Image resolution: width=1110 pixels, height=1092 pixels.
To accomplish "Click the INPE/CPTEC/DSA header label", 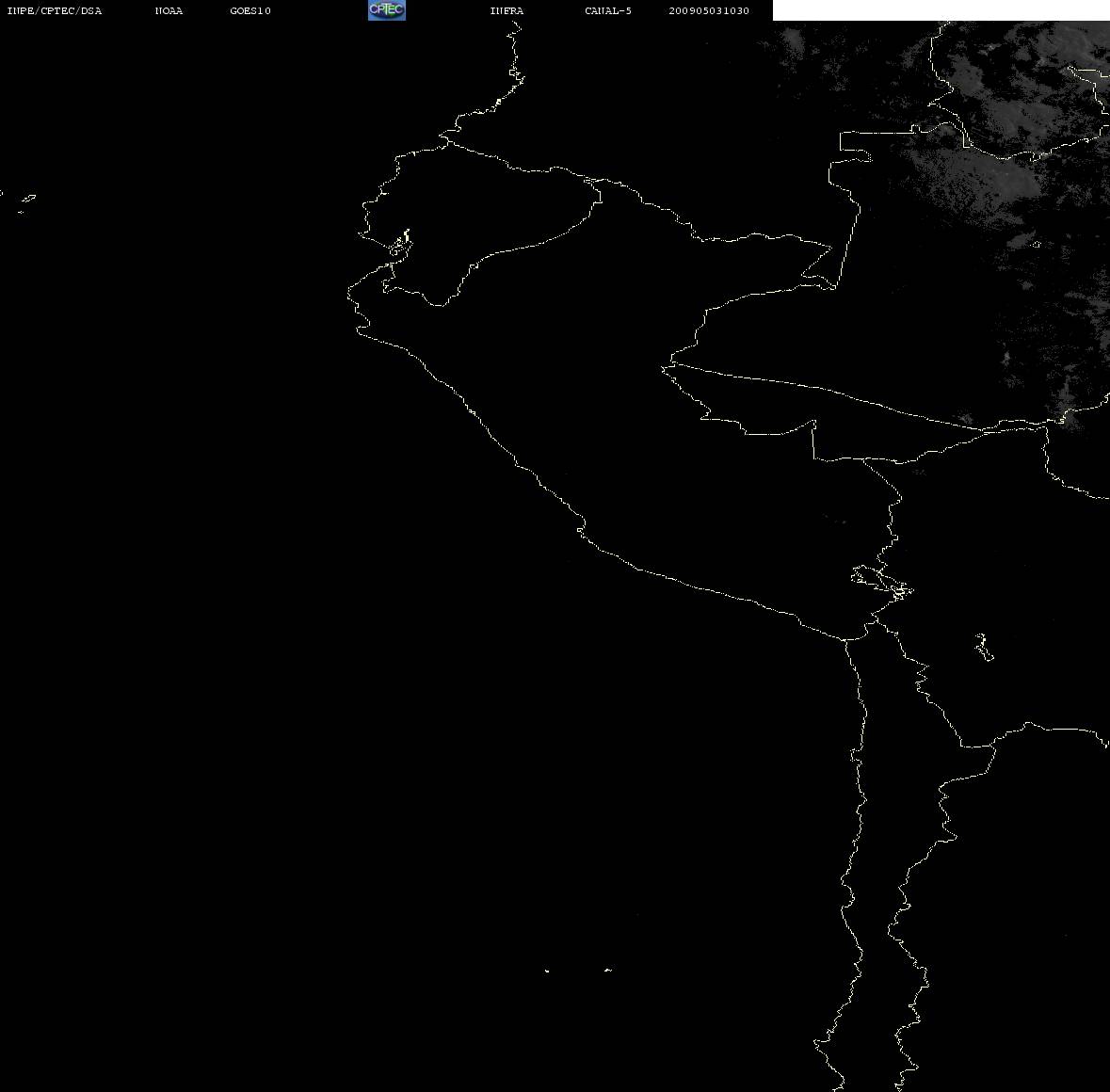I will pyautogui.click(x=55, y=10).
